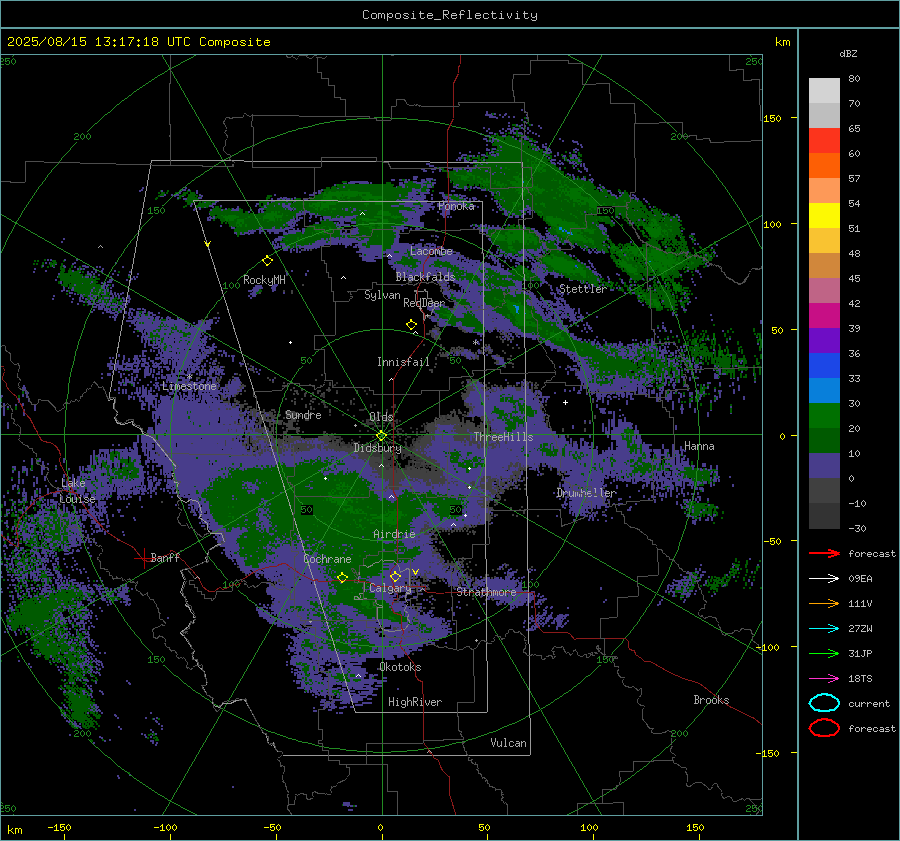This screenshot has width=900, height=841.
Task: Click the Sylvan label
Action: (x=382, y=295)
